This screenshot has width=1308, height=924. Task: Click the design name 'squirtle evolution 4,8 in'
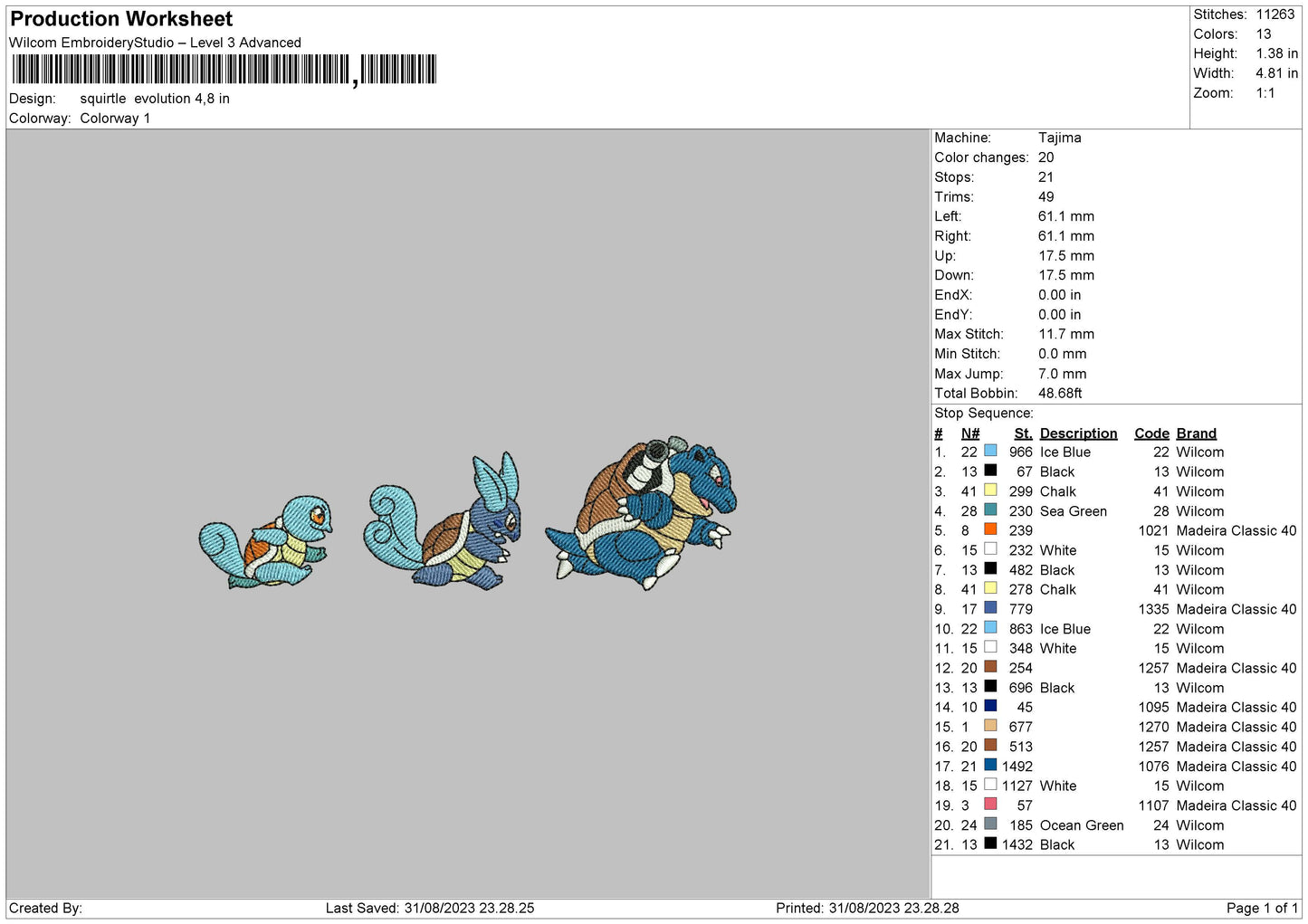tap(155, 99)
